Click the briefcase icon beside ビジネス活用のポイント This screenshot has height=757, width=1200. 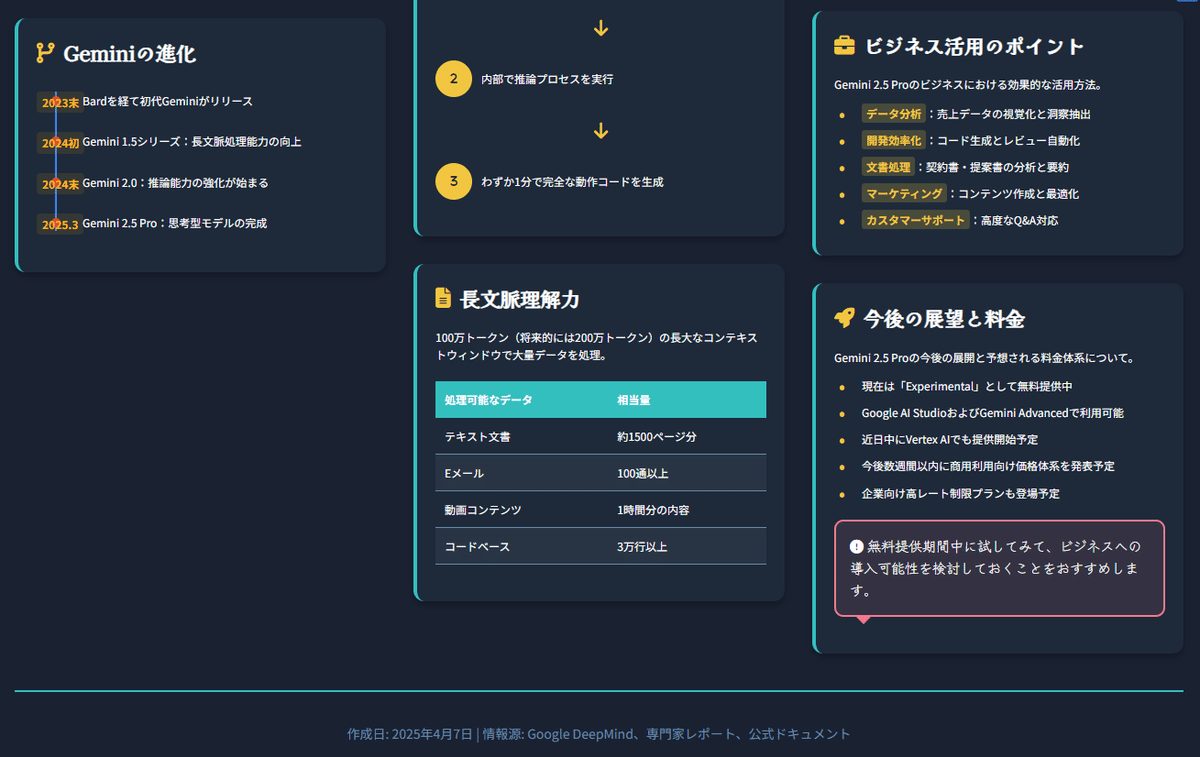tap(844, 46)
